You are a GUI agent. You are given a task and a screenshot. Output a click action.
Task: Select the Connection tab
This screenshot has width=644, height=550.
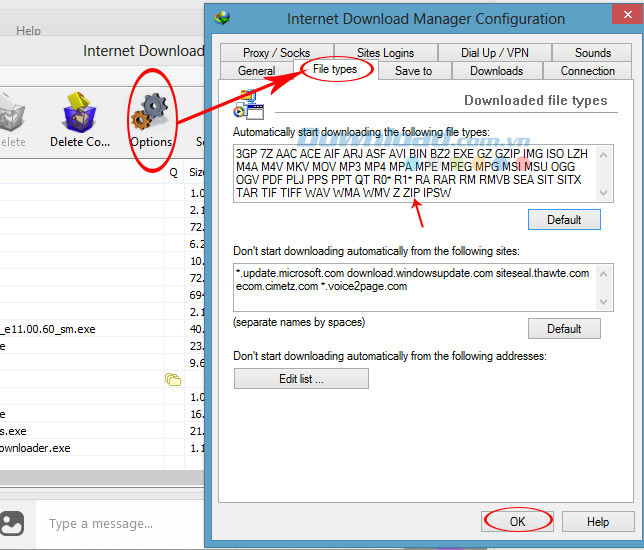pyautogui.click(x=587, y=71)
